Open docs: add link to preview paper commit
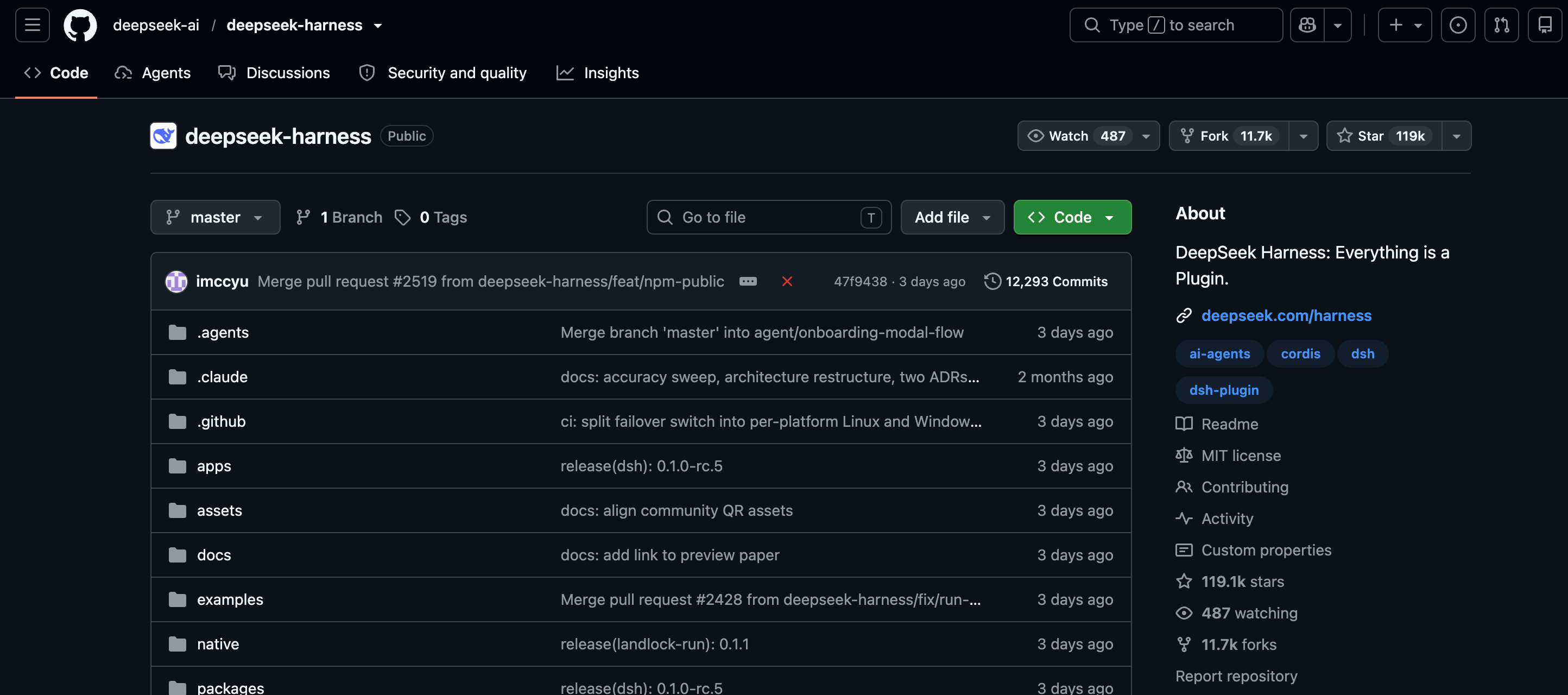Image resolution: width=1568 pixels, height=695 pixels. [669, 554]
